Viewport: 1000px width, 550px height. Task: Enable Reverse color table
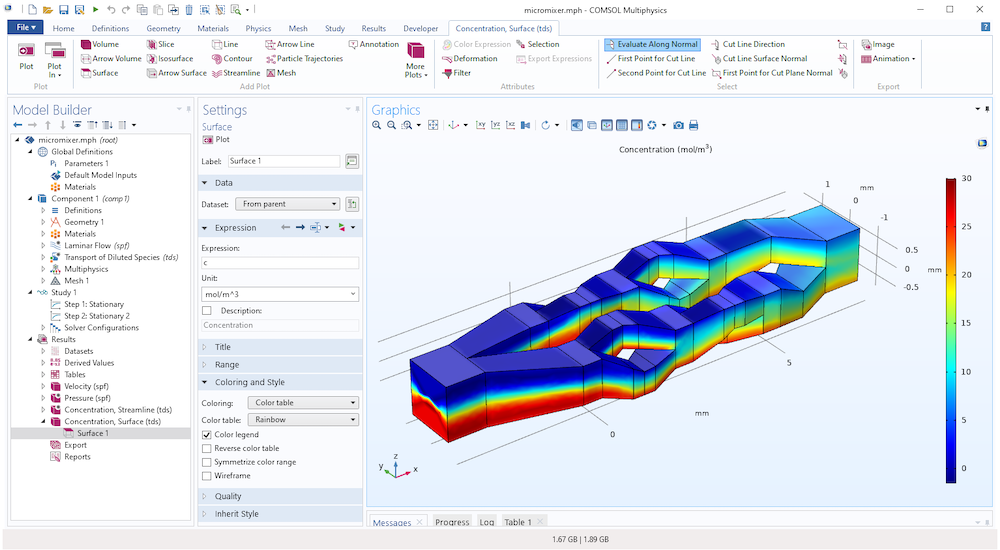(x=207, y=449)
